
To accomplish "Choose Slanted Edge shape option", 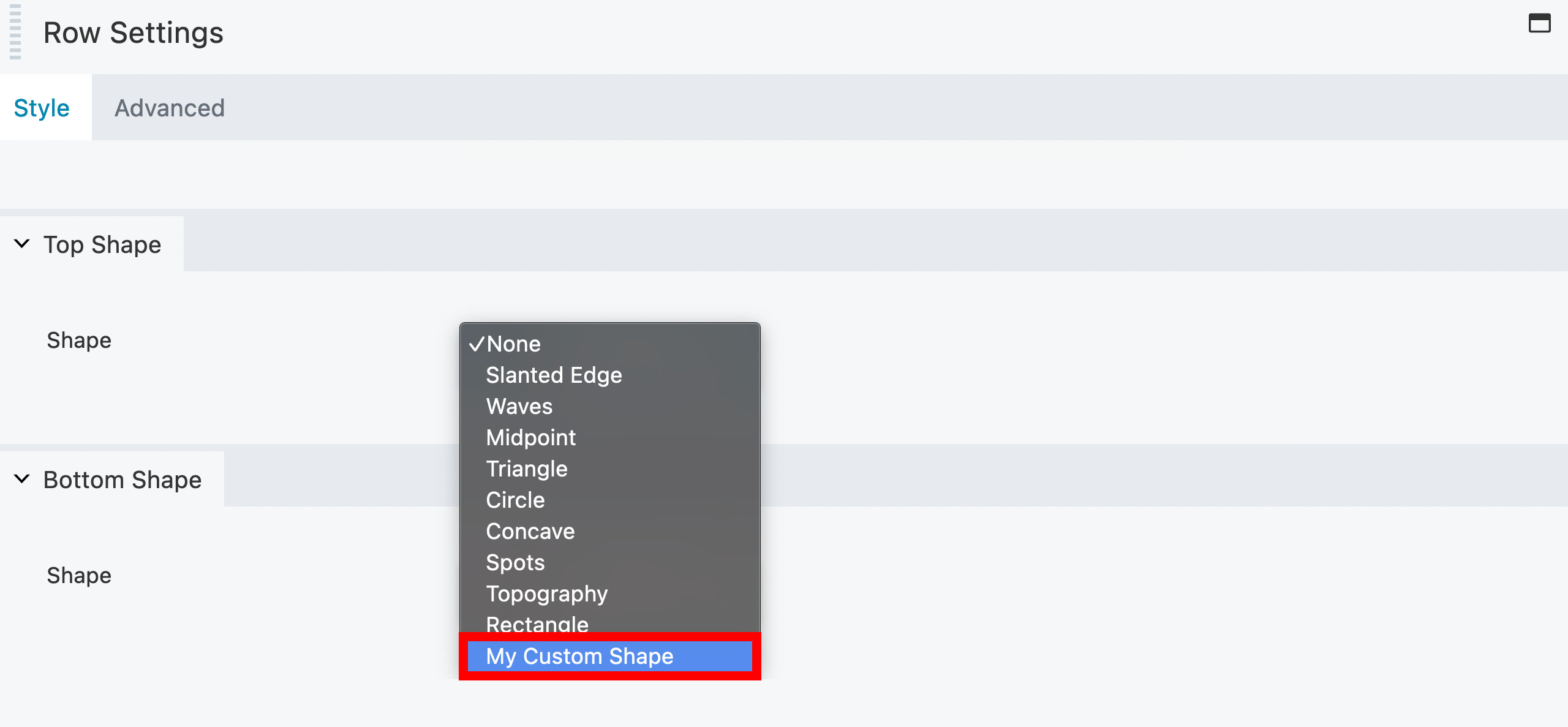I will coord(553,375).
